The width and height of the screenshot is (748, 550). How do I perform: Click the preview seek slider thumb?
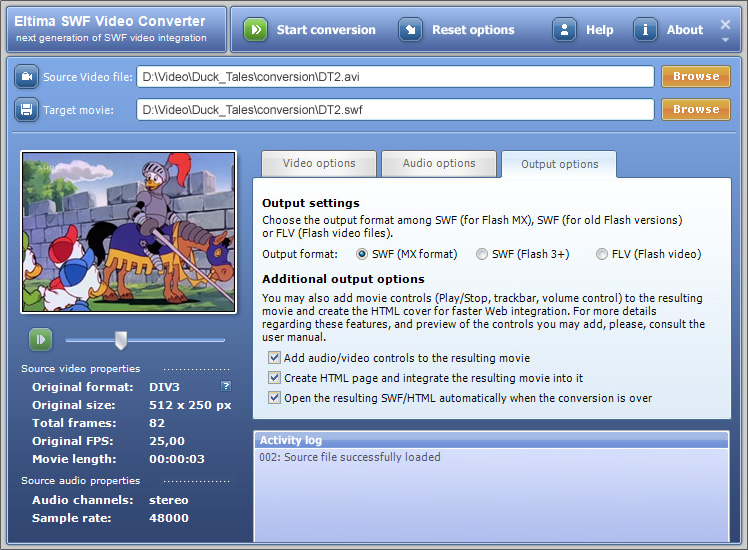[121, 340]
